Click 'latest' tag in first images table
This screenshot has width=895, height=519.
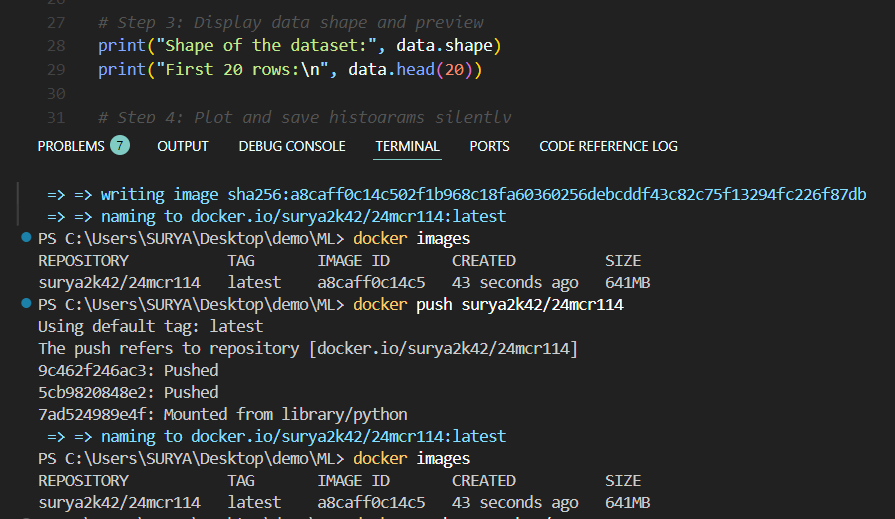254,283
